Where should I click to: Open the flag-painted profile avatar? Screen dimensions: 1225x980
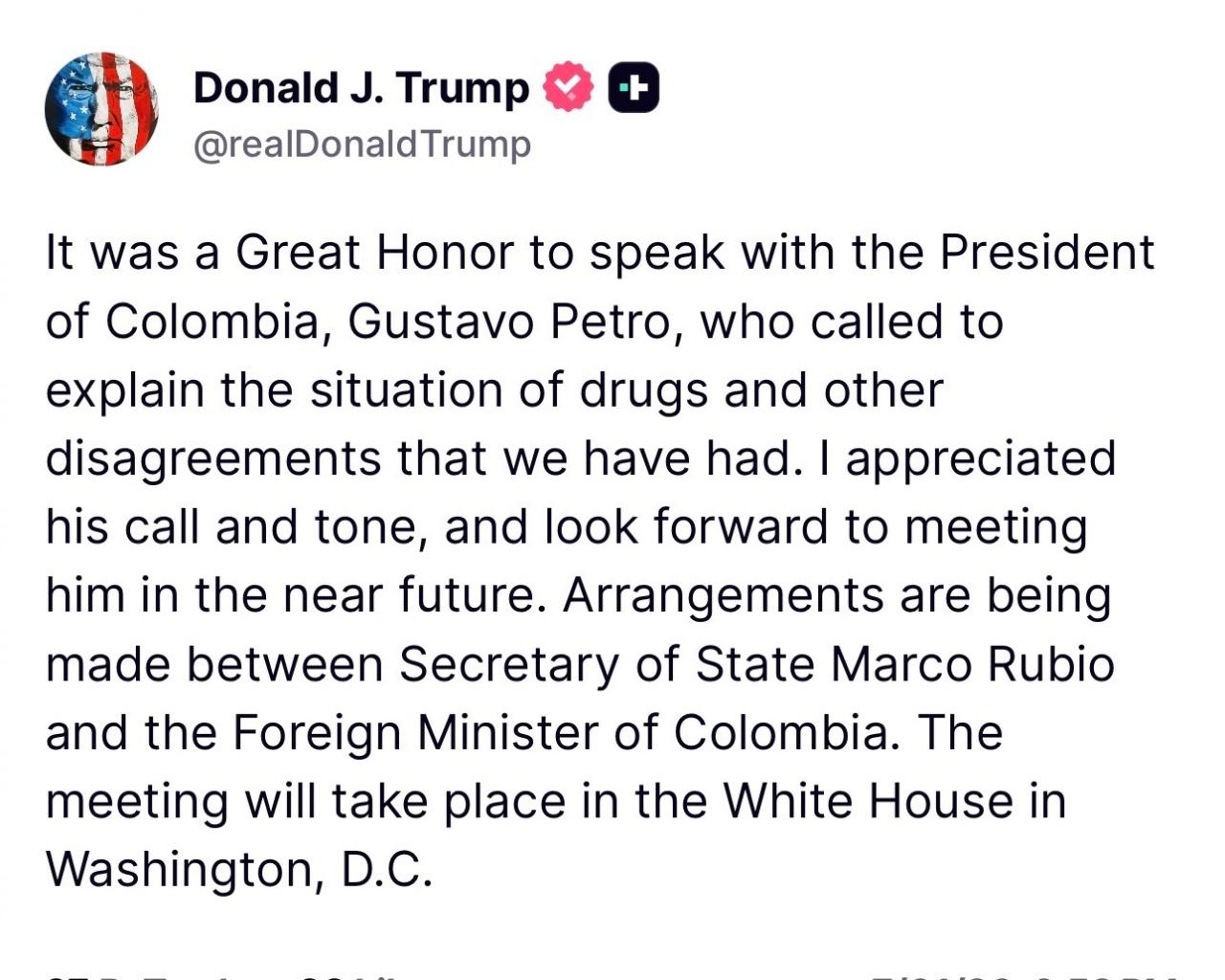click(x=100, y=109)
